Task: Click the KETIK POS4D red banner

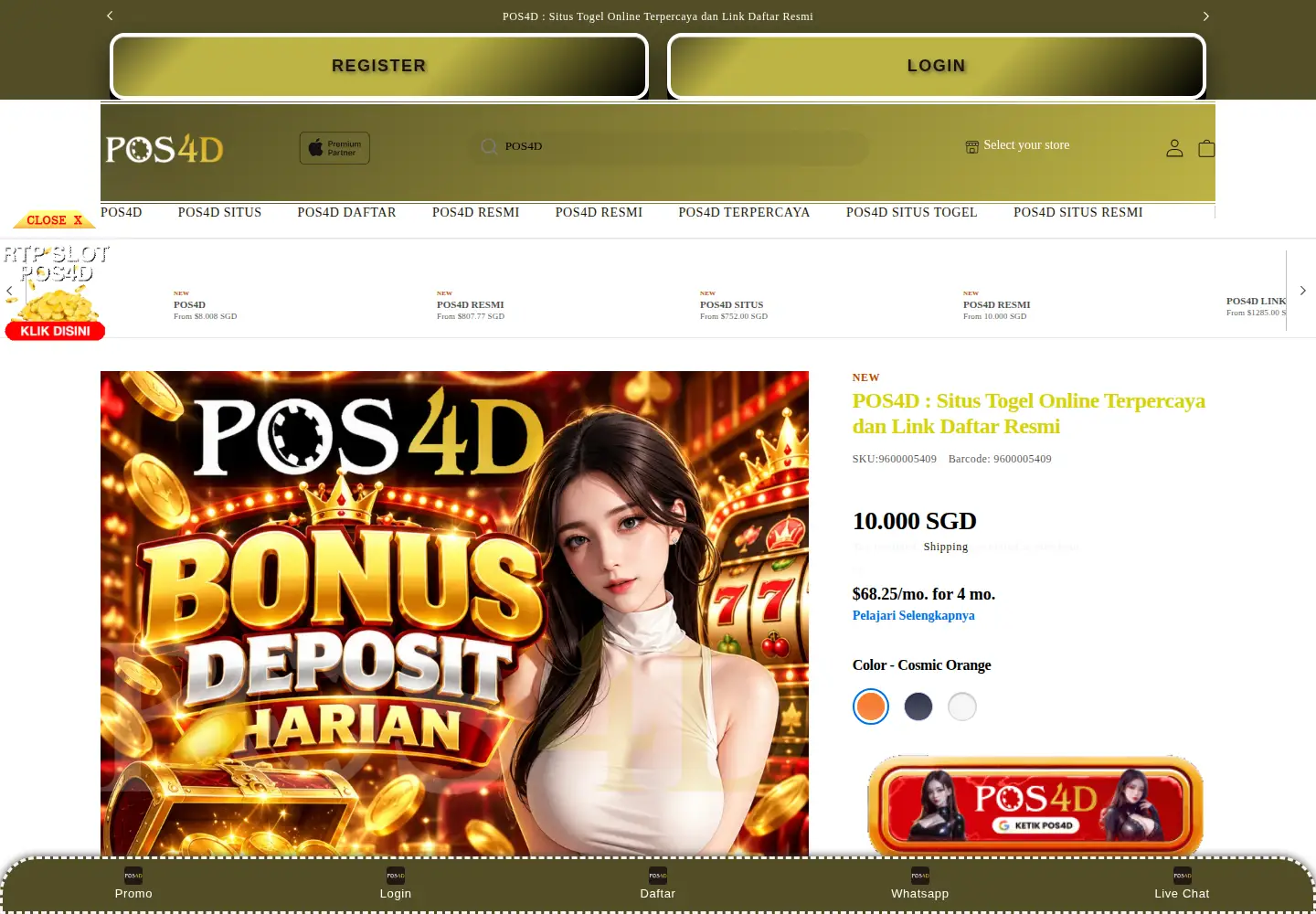Action: 1035,806
